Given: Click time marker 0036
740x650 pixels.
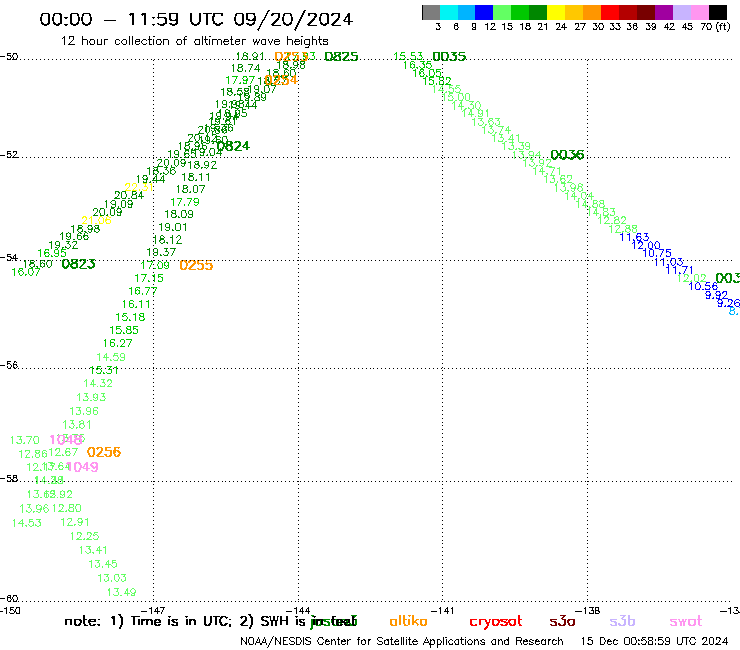Looking at the screenshot, I should [x=567, y=155].
